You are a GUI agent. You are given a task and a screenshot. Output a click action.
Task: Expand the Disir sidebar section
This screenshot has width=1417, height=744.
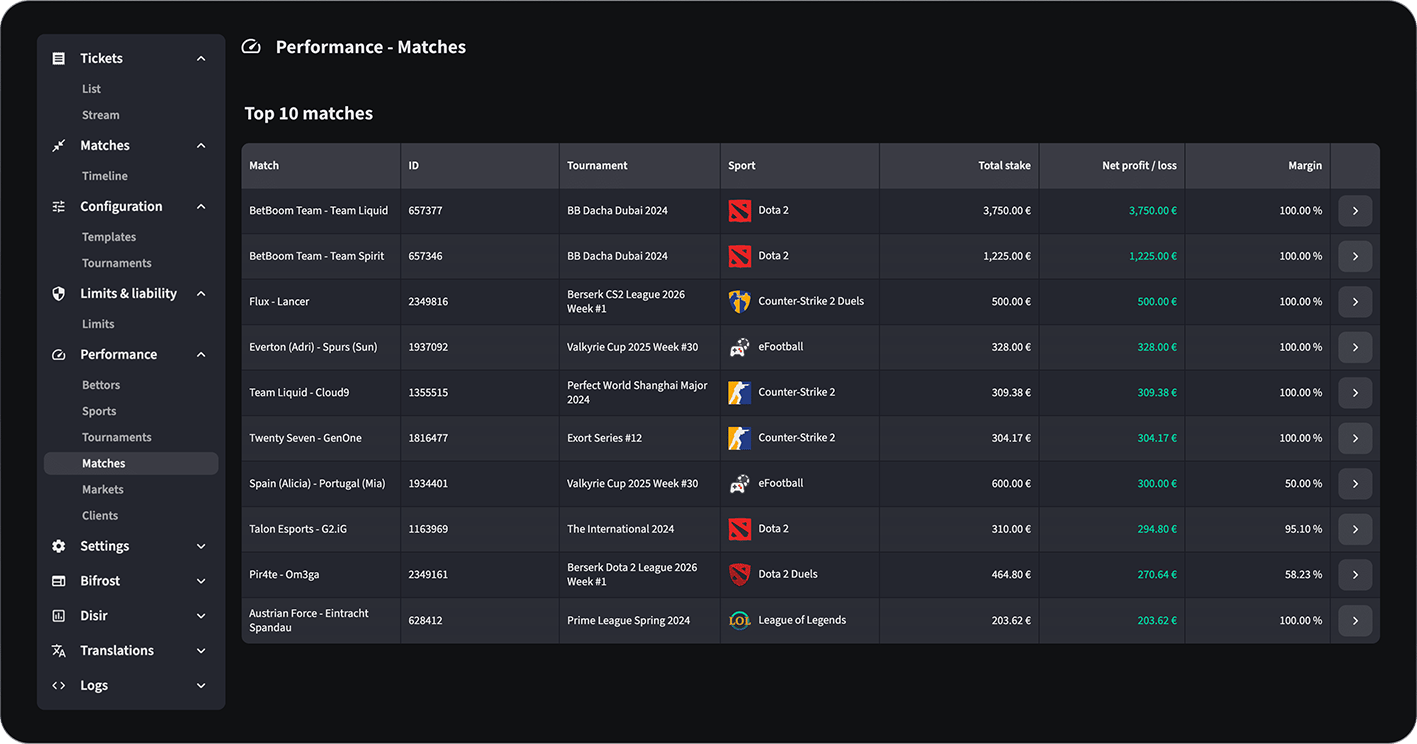201,616
